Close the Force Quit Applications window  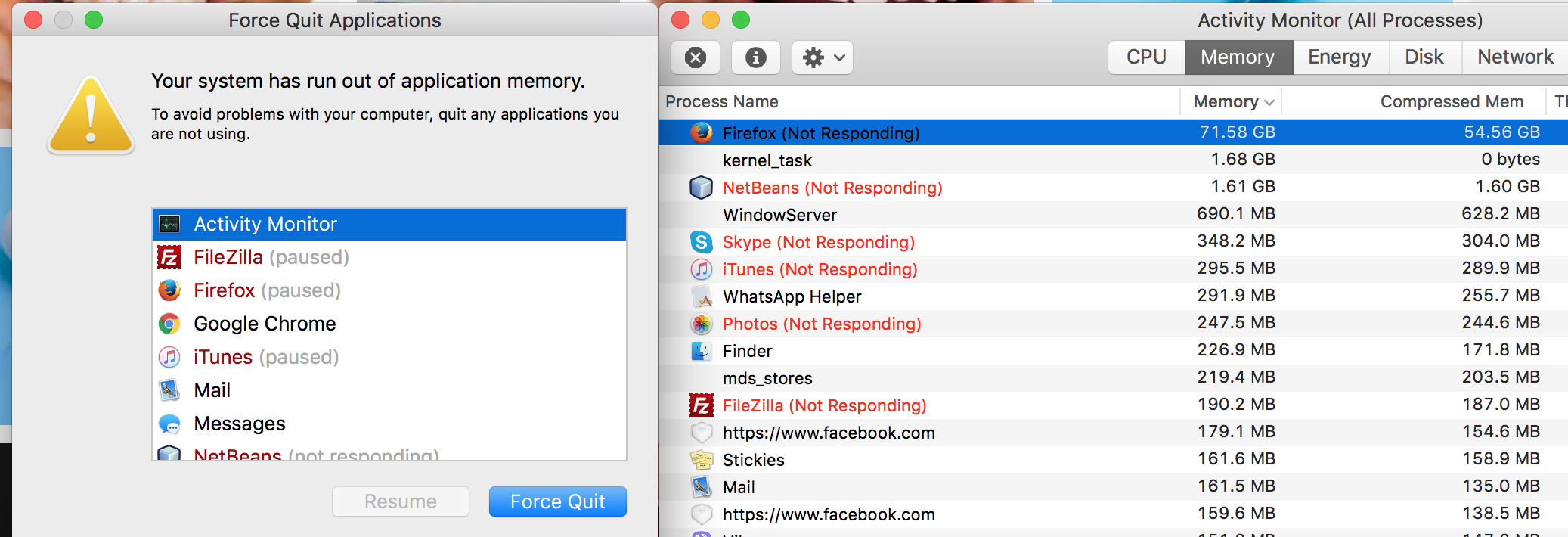click(x=33, y=20)
